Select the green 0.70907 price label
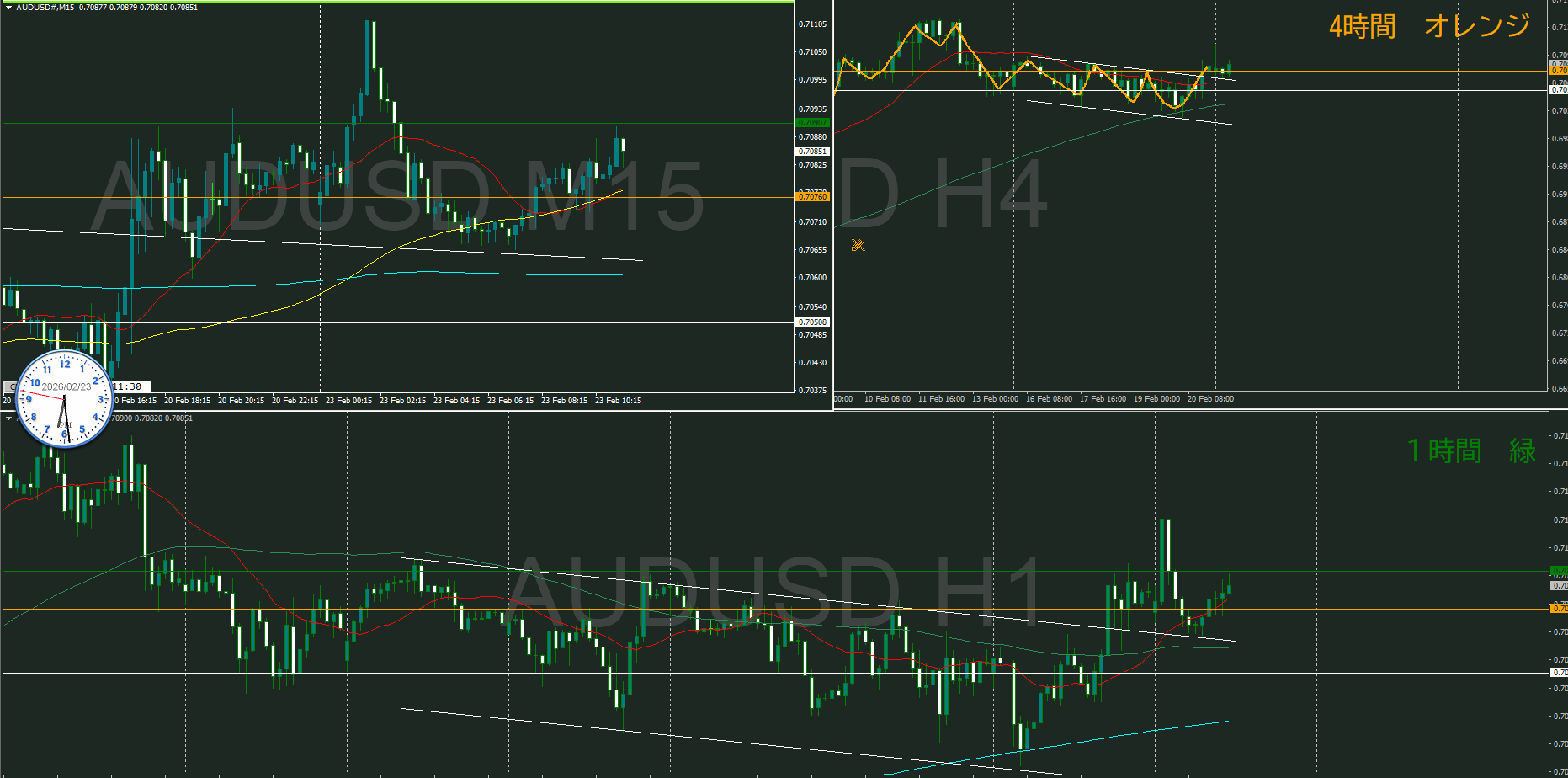Image resolution: width=1568 pixels, height=778 pixels. coord(812,123)
